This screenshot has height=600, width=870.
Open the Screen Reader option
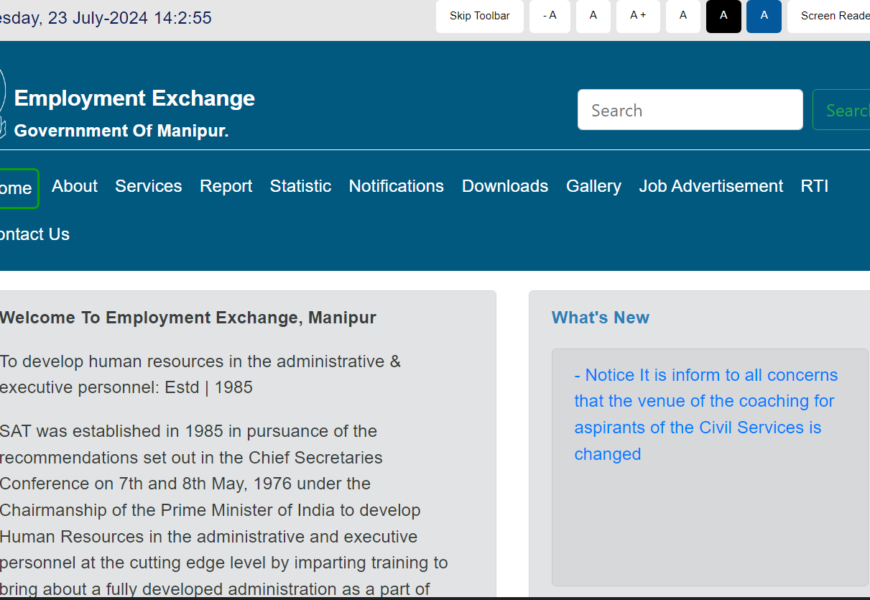click(x=833, y=16)
